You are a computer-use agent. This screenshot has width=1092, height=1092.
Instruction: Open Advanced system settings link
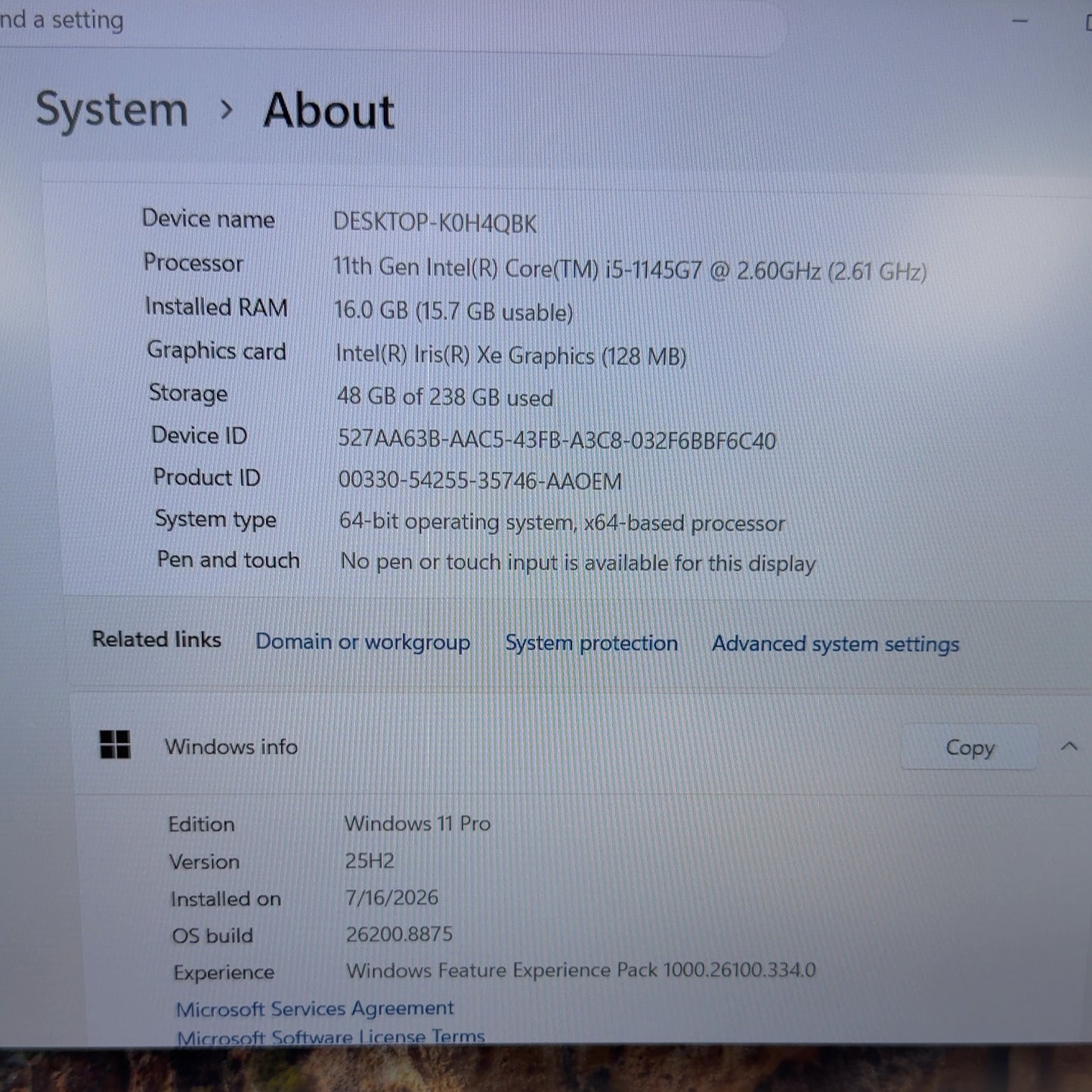point(835,644)
